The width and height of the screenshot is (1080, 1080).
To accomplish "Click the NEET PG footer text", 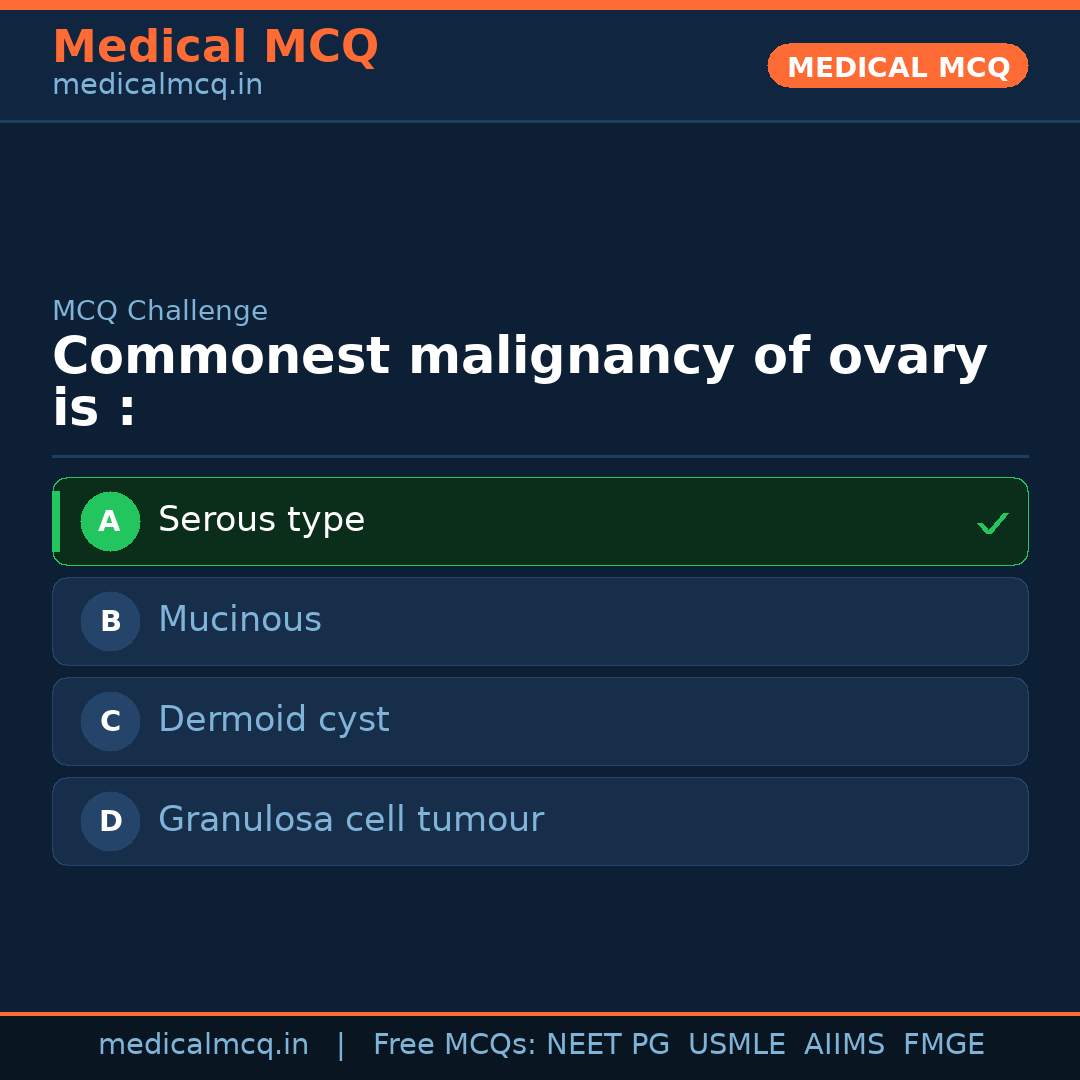I will click(x=607, y=1043).
